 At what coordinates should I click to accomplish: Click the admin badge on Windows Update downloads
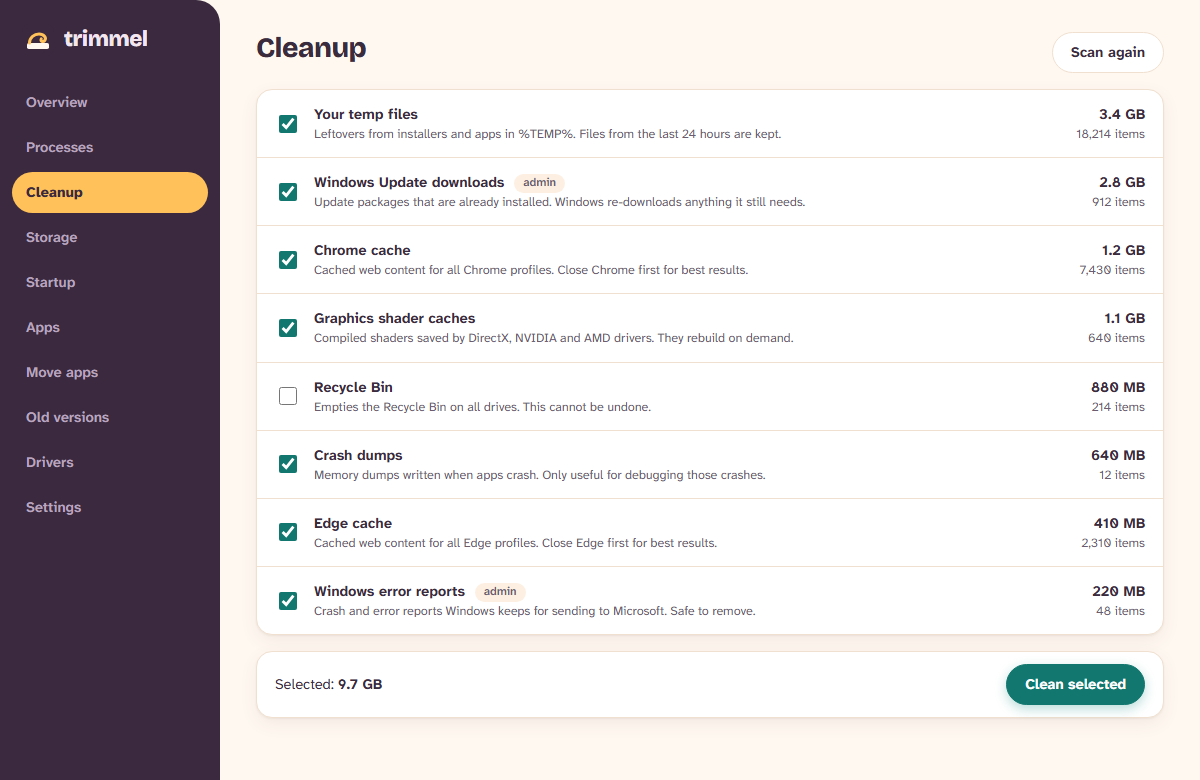click(540, 183)
